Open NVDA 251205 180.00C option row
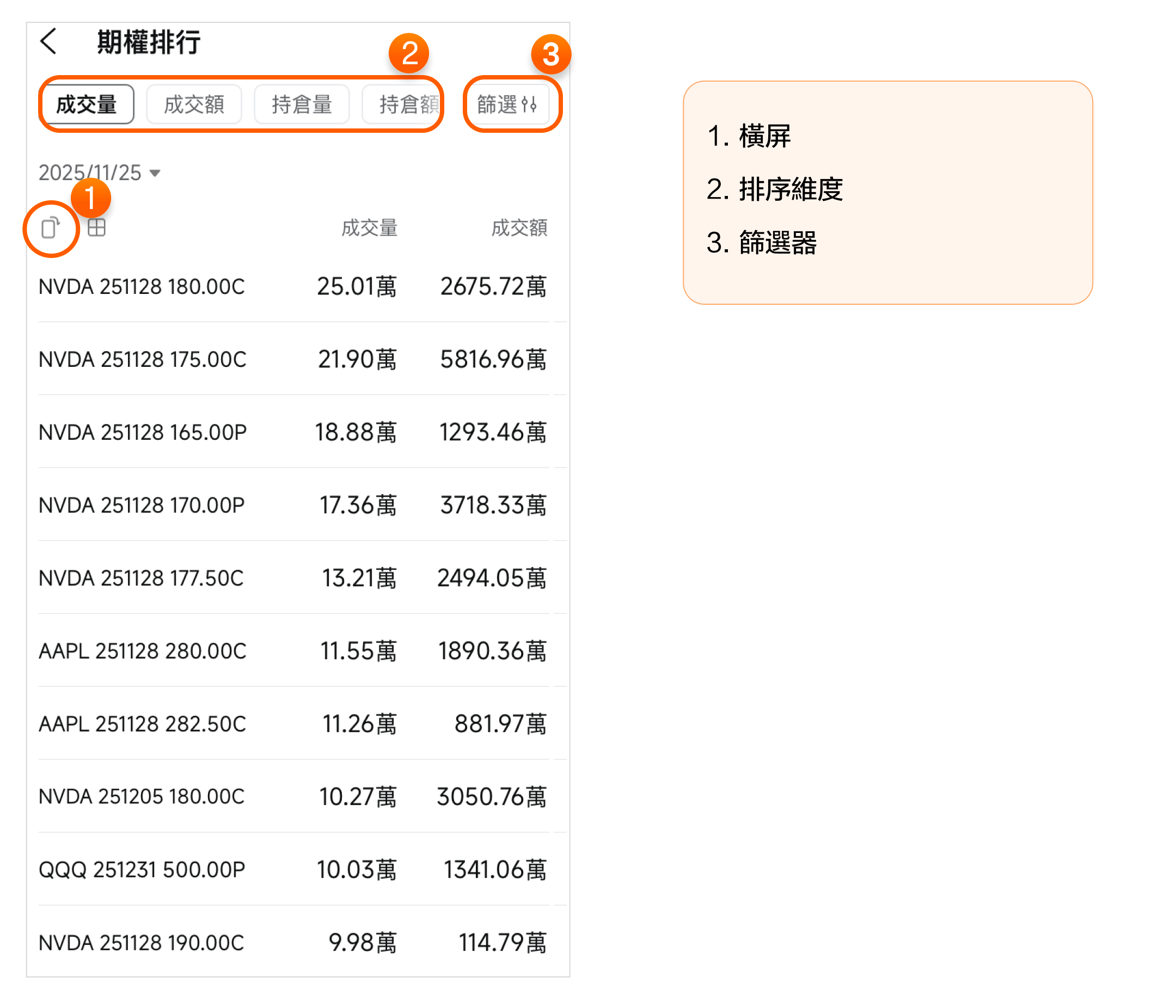Image resolution: width=1176 pixels, height=1008 pixels. click(x=142, y=797)
